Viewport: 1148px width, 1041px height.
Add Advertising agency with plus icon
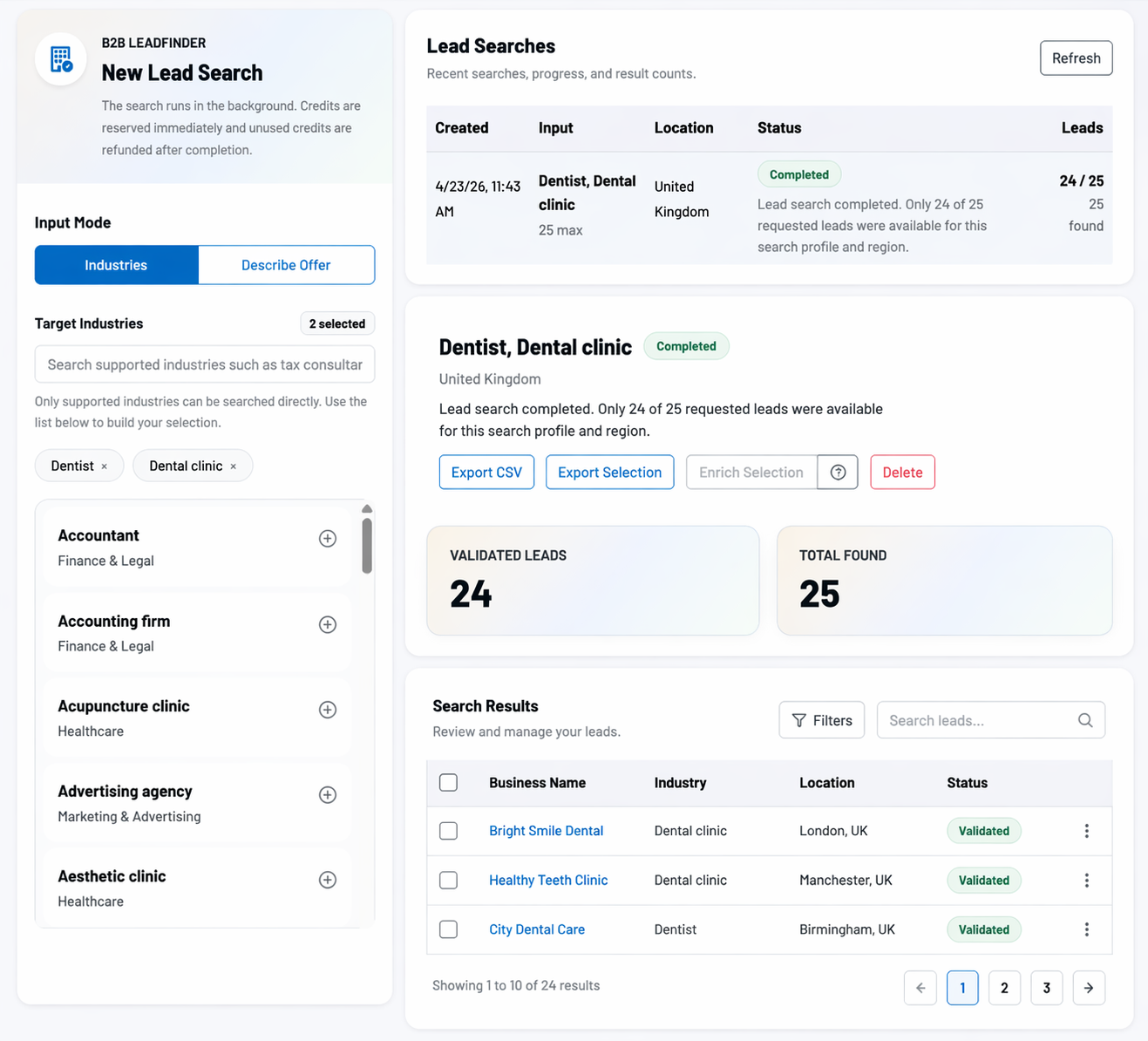pyautogui.click(x=328, y=795)
